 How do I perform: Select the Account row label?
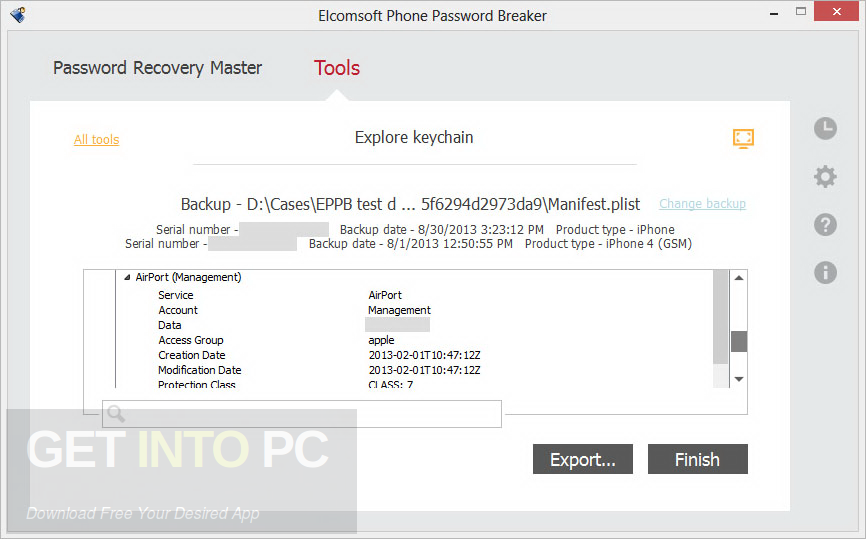[178, 310]
